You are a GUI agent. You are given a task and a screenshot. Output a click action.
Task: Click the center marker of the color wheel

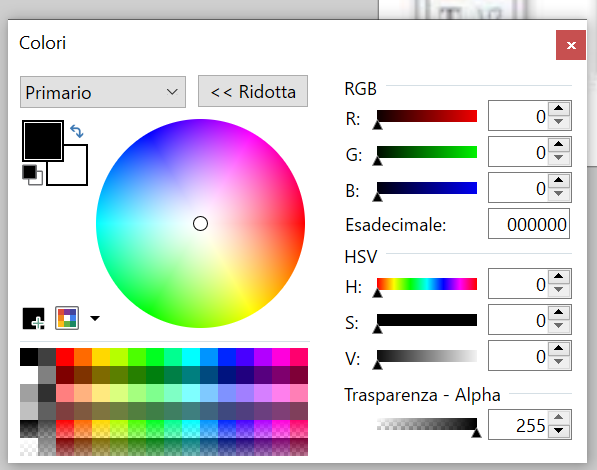tap(201, 224)
